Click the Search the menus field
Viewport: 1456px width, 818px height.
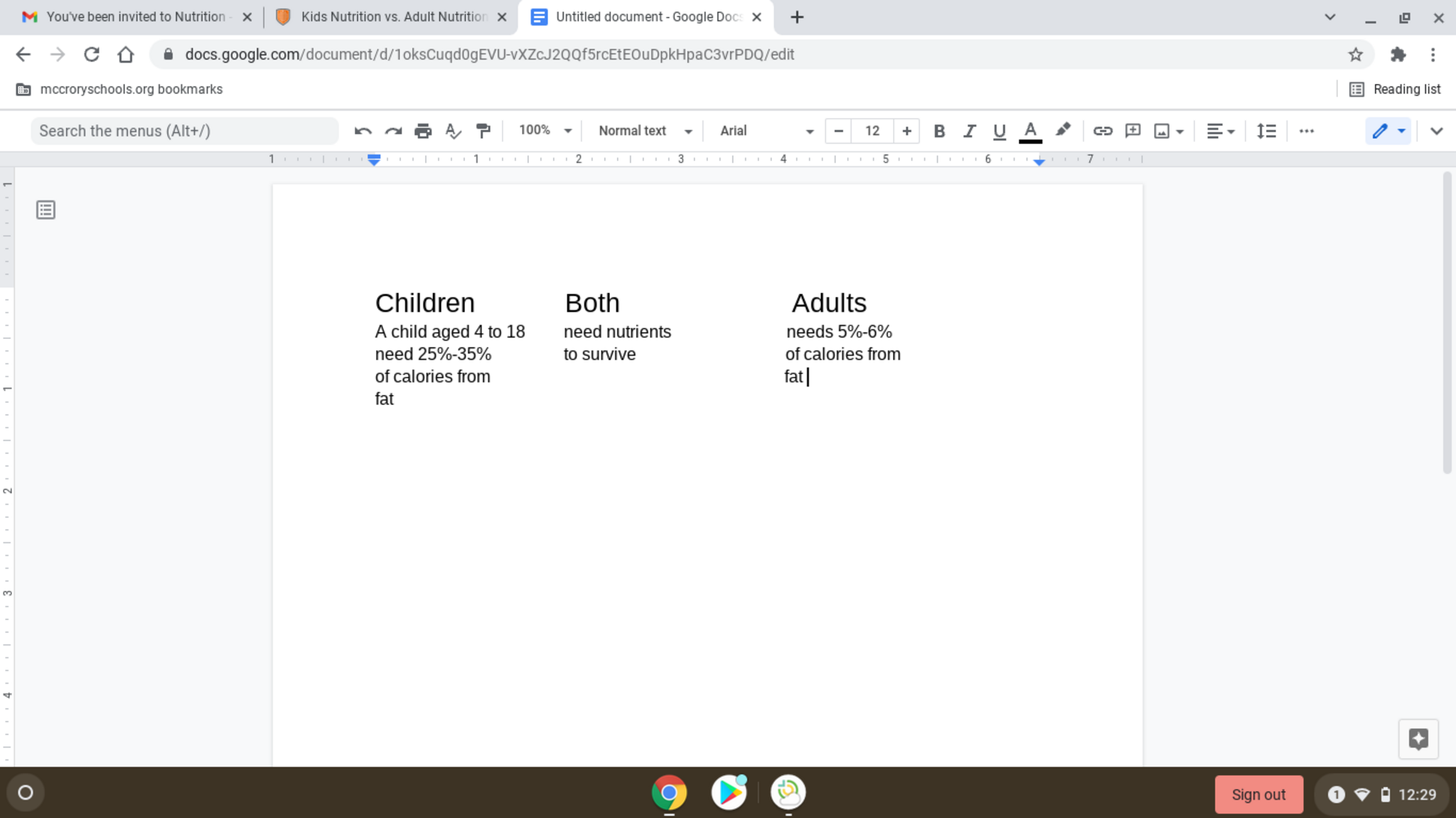click(184, 131)
